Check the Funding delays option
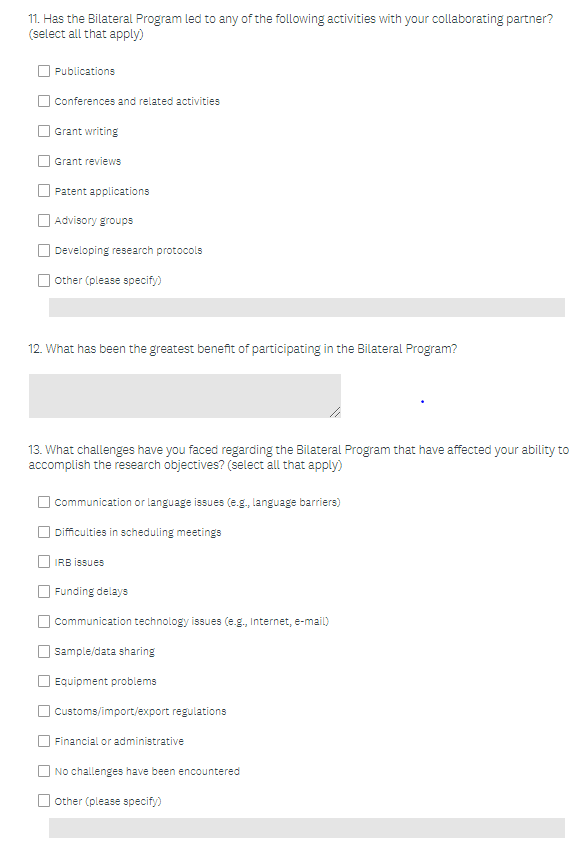This screenshot has height=853, width=584. click(44, 591)
